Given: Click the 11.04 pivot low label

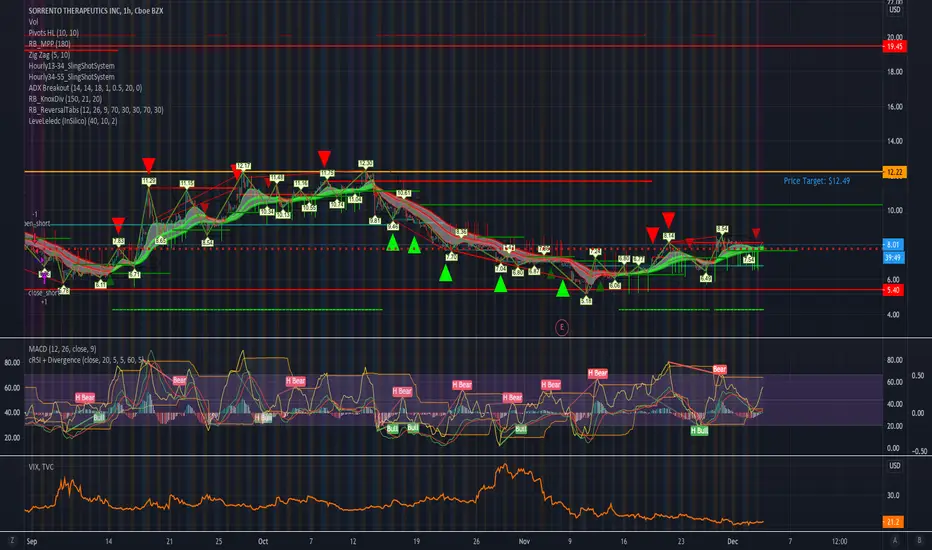Looking at the screenshot, I should [x=355, y=199].
